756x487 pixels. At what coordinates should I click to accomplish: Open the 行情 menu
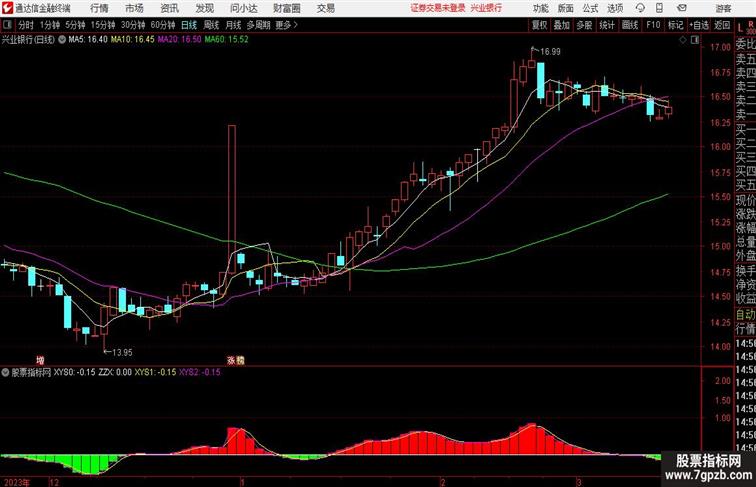tap(99, 8)
